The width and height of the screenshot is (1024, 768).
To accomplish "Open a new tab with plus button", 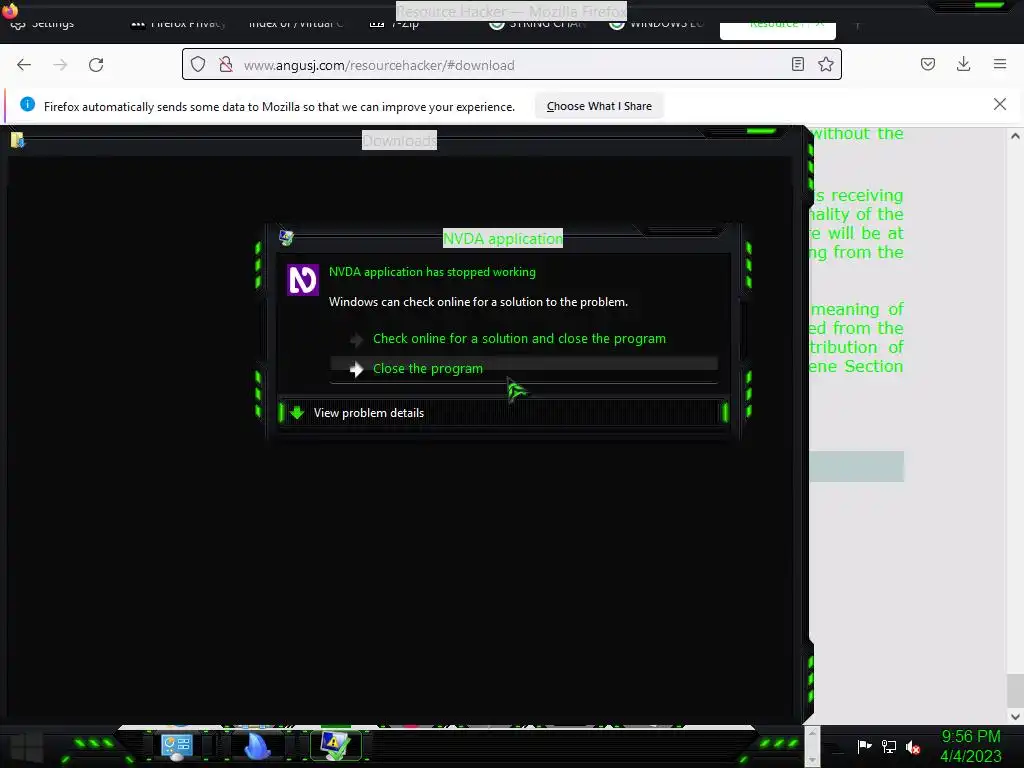I will tap(857, 25).
